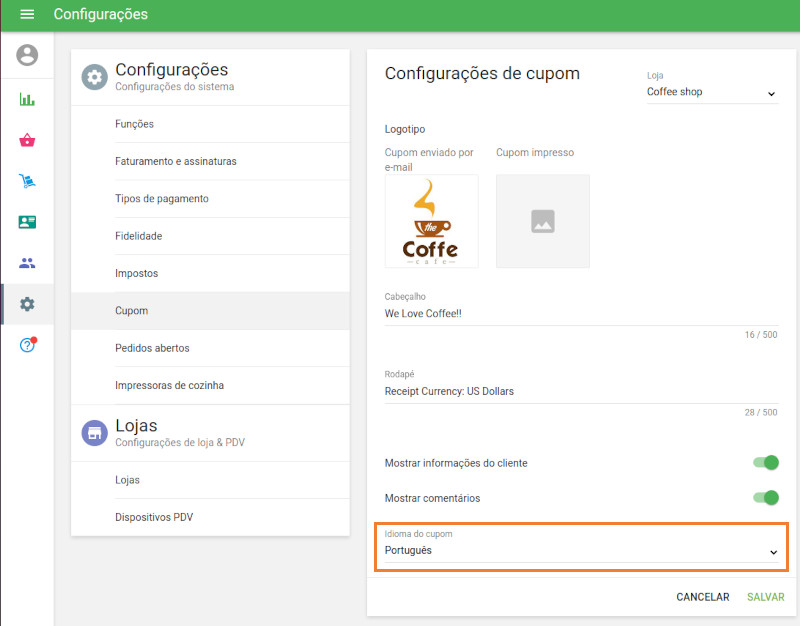Open the items shopping basket icon

point(27,140)
